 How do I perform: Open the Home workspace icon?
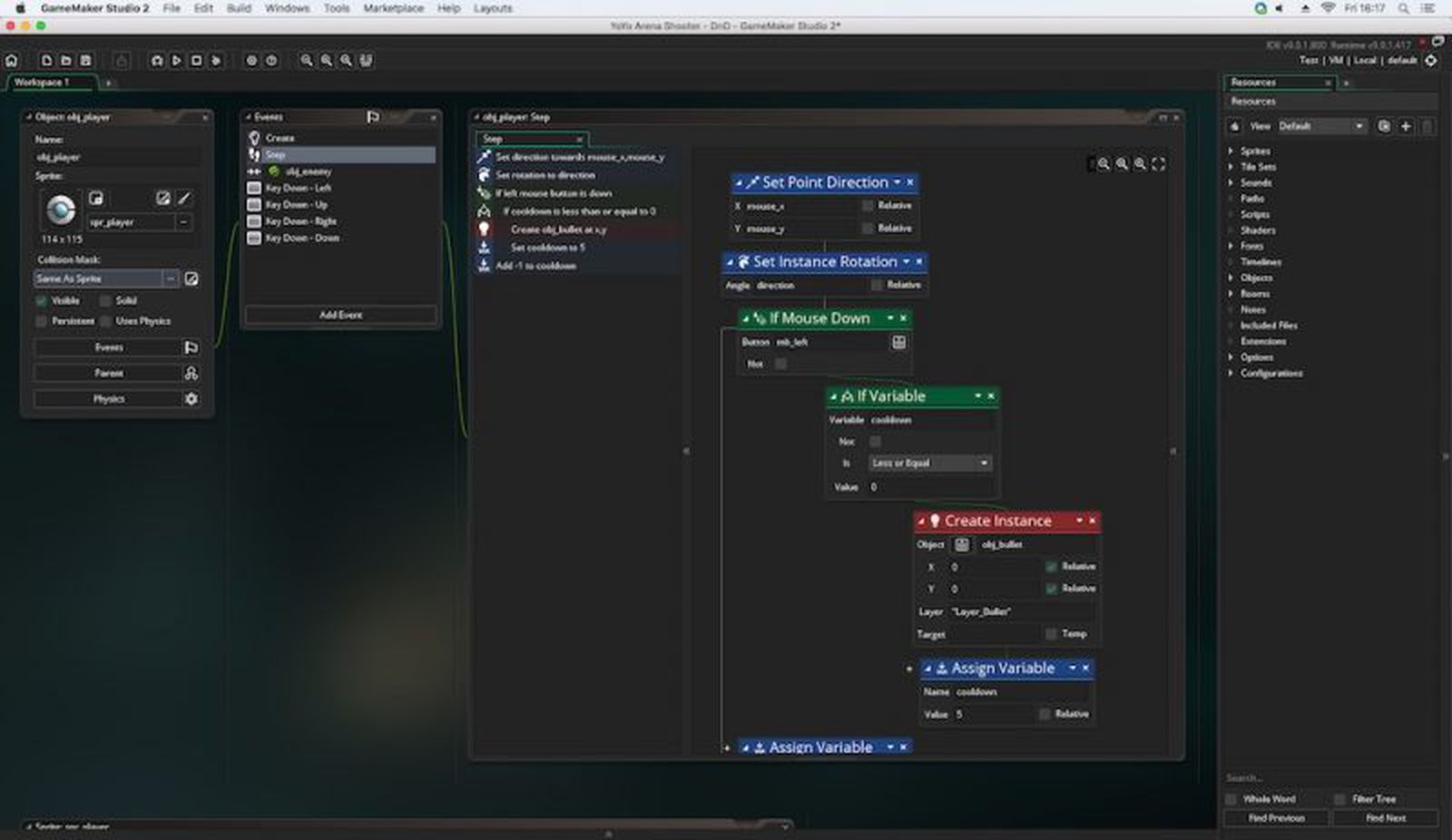12,60
